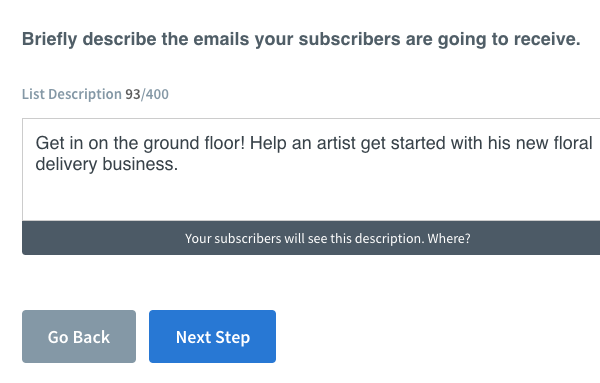
Task: Open the "Where?" link in the info bar
Action: click(449, 238)
